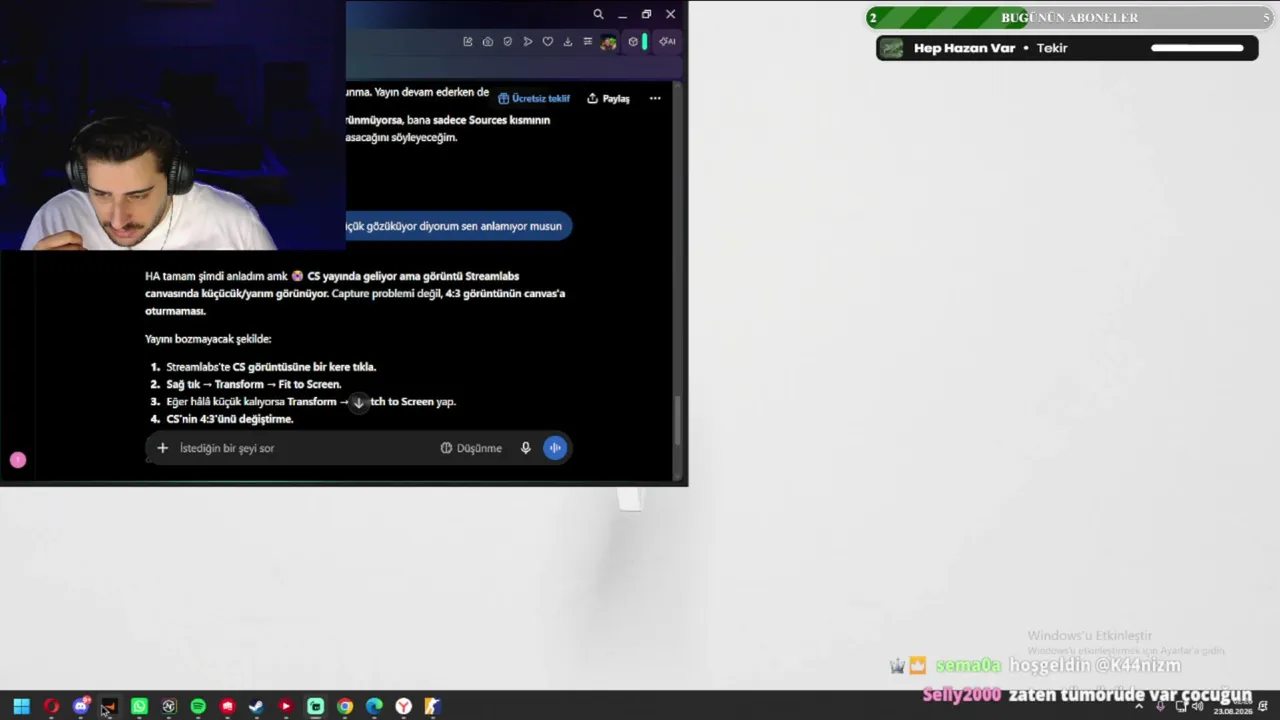
Task: Open the easy setup sliders icon
Action: coord(588,42)
